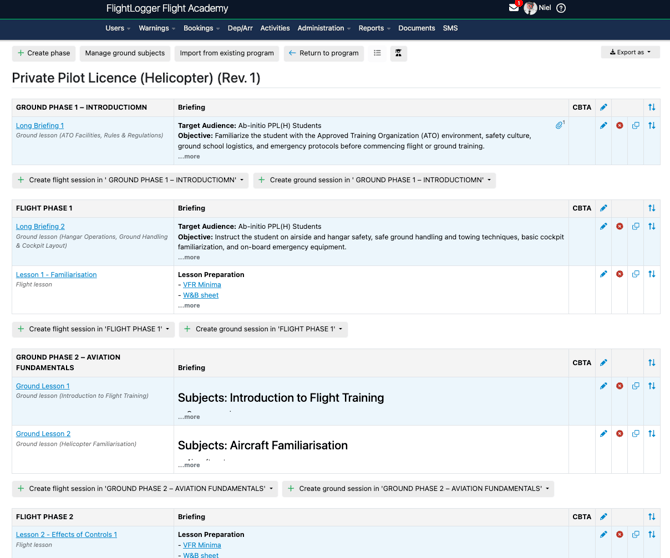This screenshot has width=670, height=558.
Task: Delete Long Briefing 1 red icon
Action: 620,126
